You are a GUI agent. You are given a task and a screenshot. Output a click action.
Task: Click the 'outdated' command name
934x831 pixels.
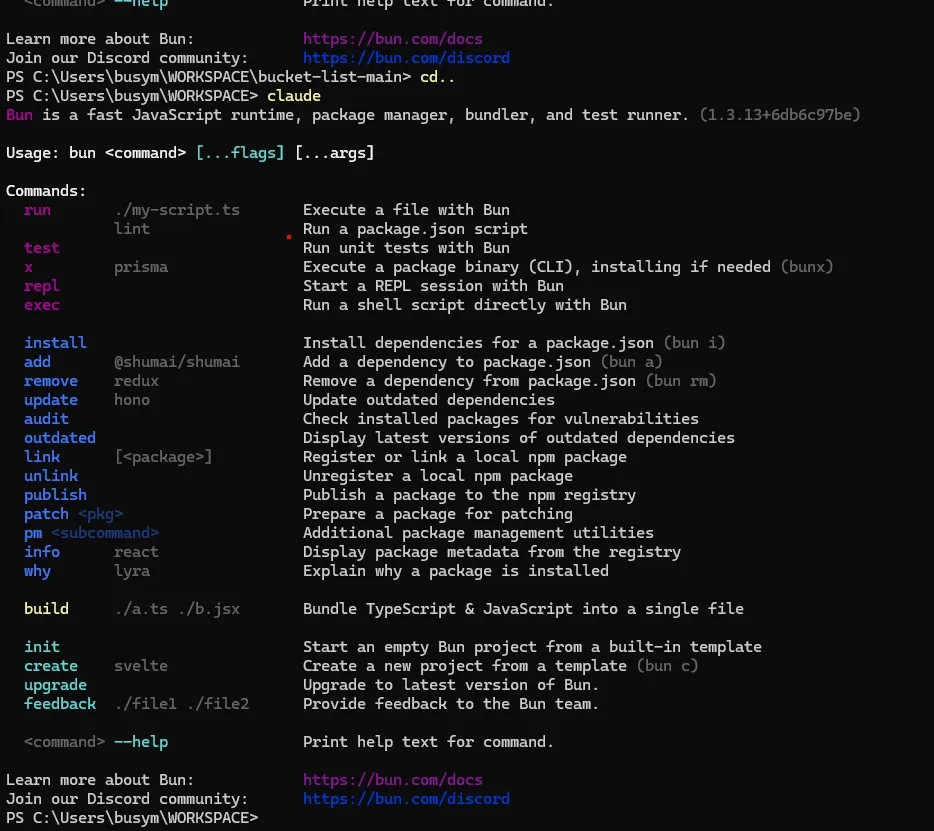(60, 438)
